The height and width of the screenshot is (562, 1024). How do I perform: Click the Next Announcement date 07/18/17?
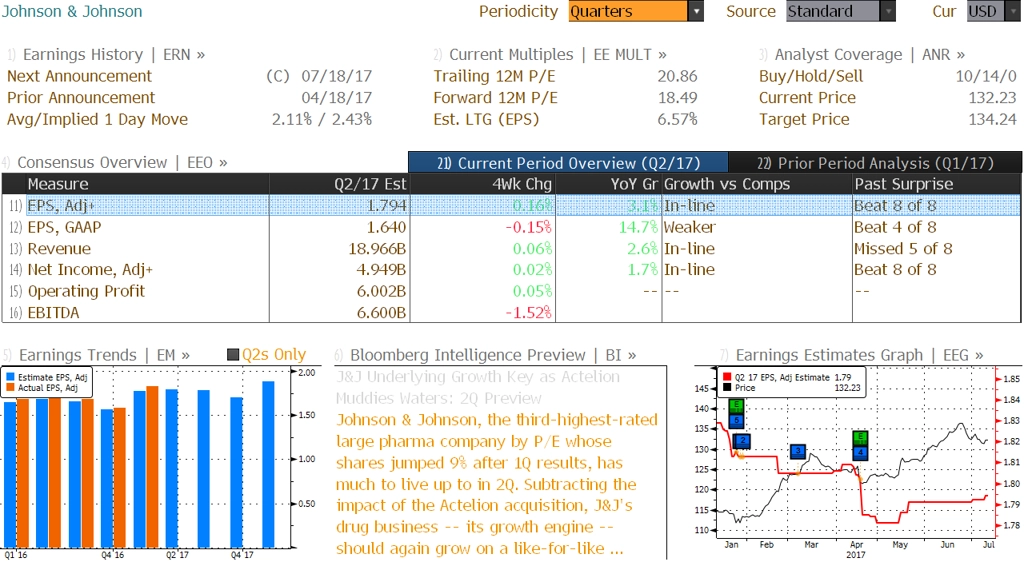[336, 76]
